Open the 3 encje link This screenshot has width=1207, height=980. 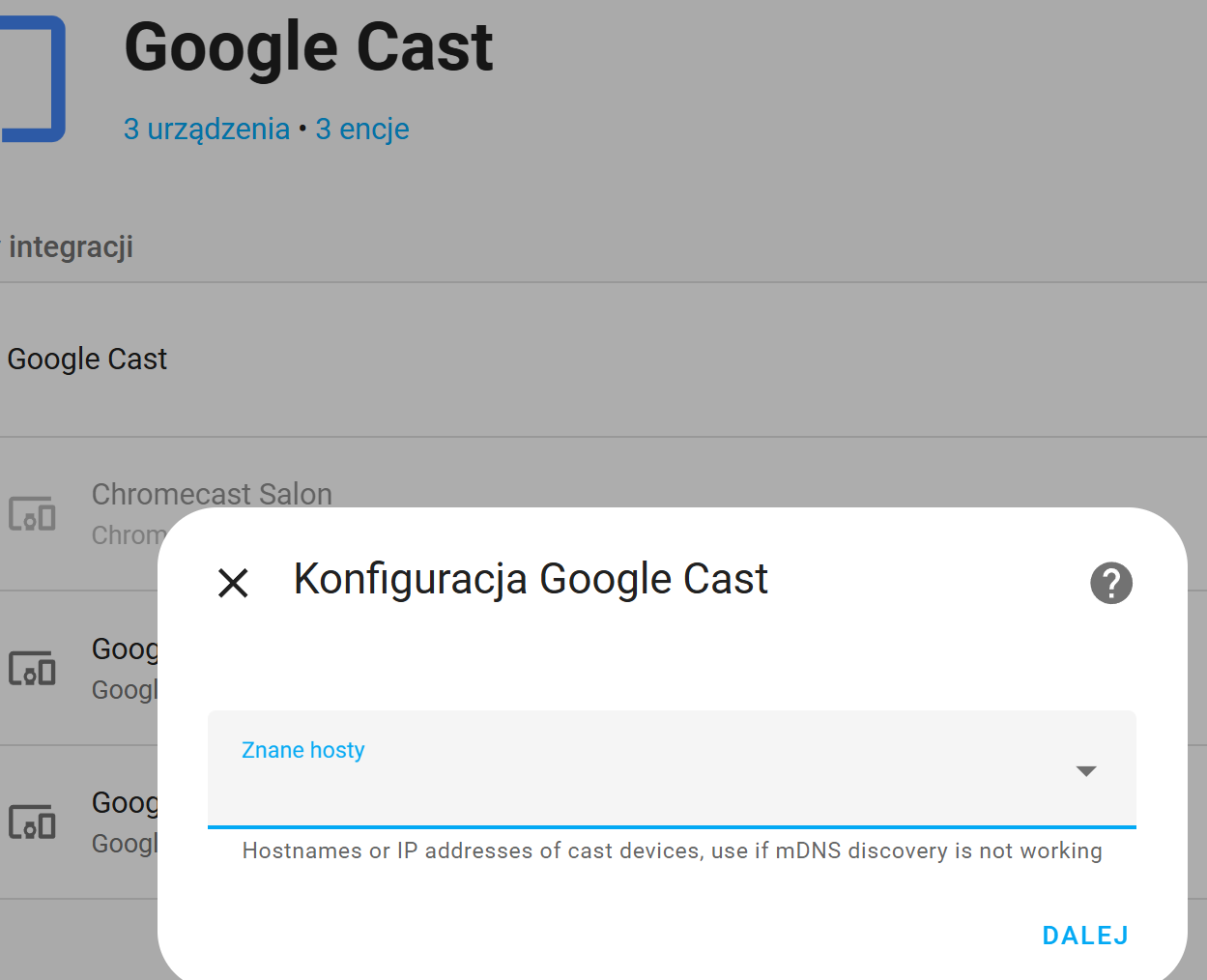pos(362,129)
